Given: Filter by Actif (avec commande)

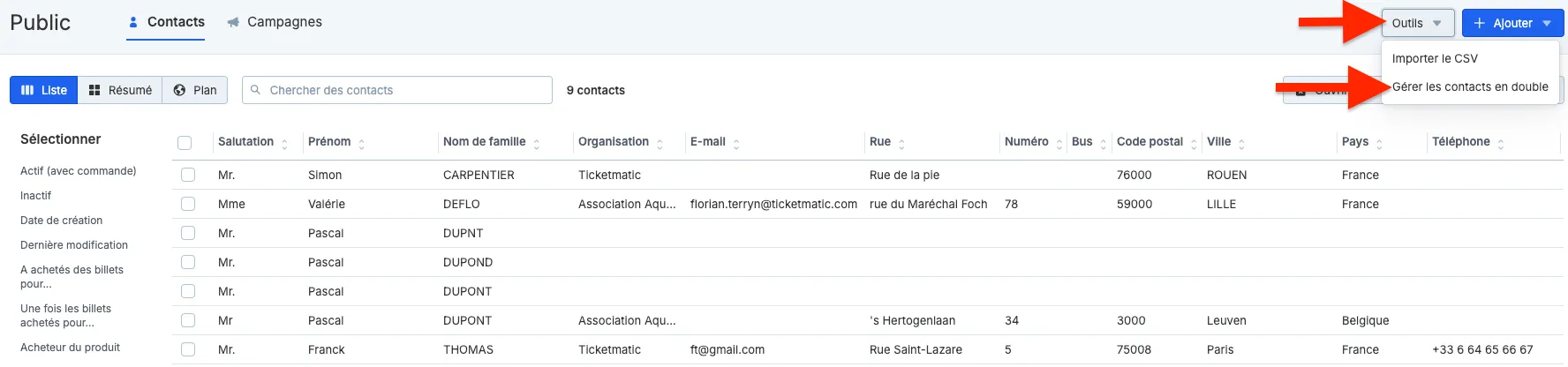Looking at the screenshot, I should tap(79, 171).
